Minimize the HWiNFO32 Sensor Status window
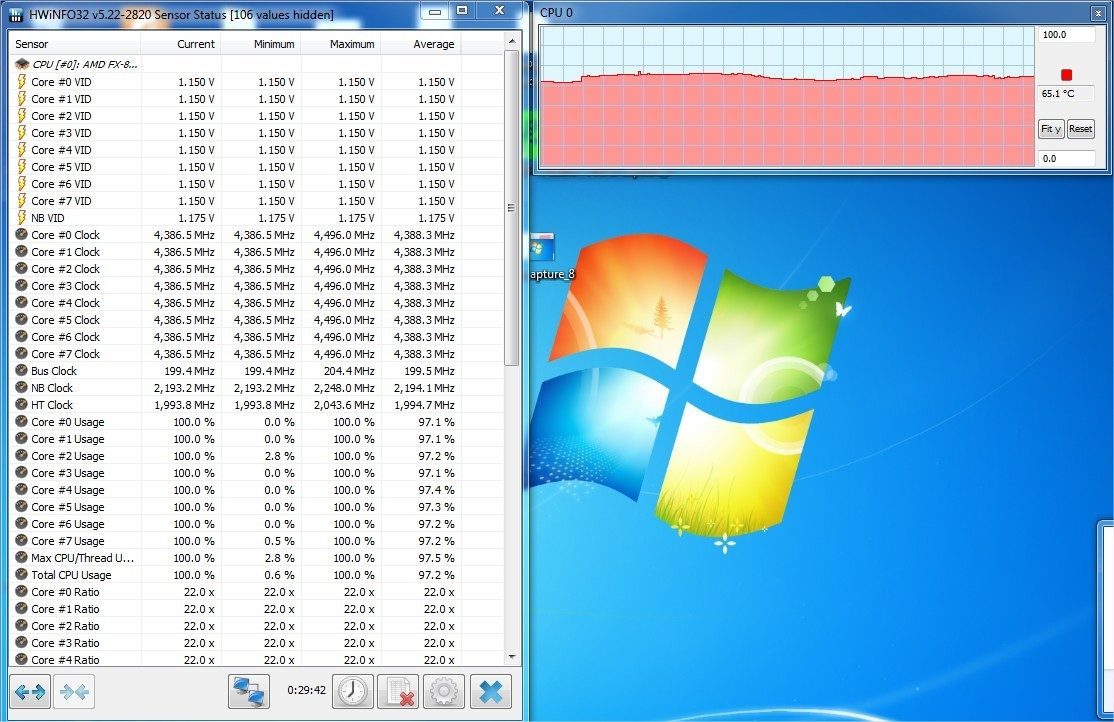Image resolution: width=1114 pixels, height=722 pixels. (x=435, y=11)
